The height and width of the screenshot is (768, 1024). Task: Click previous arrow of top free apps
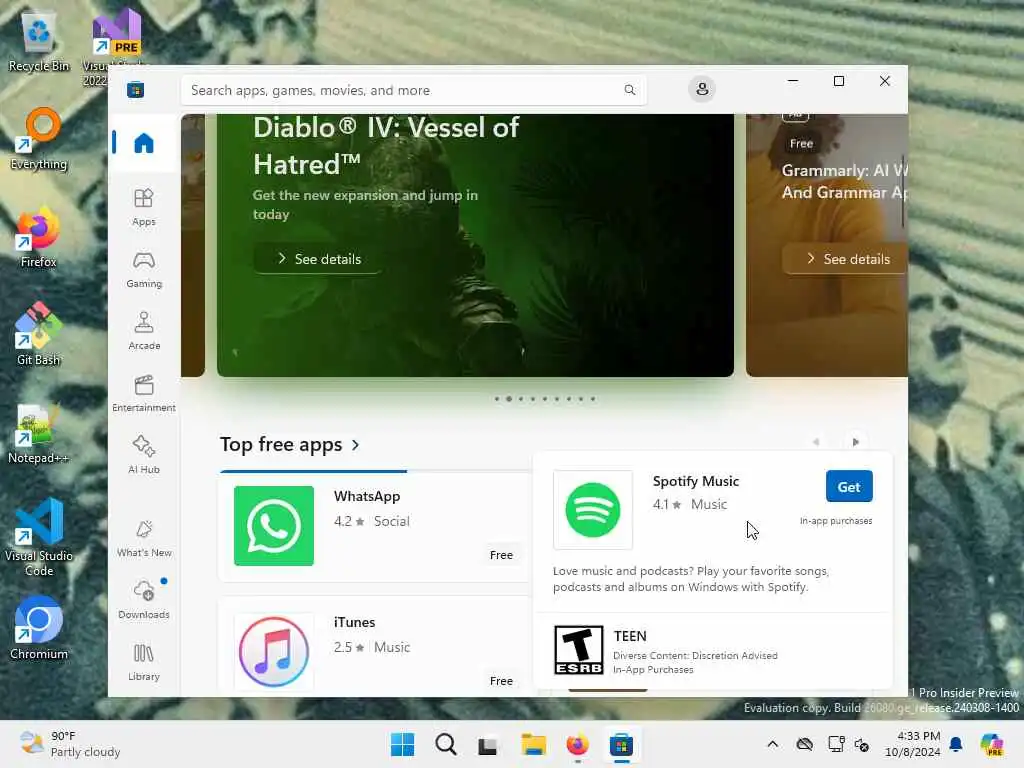[816, 442]
